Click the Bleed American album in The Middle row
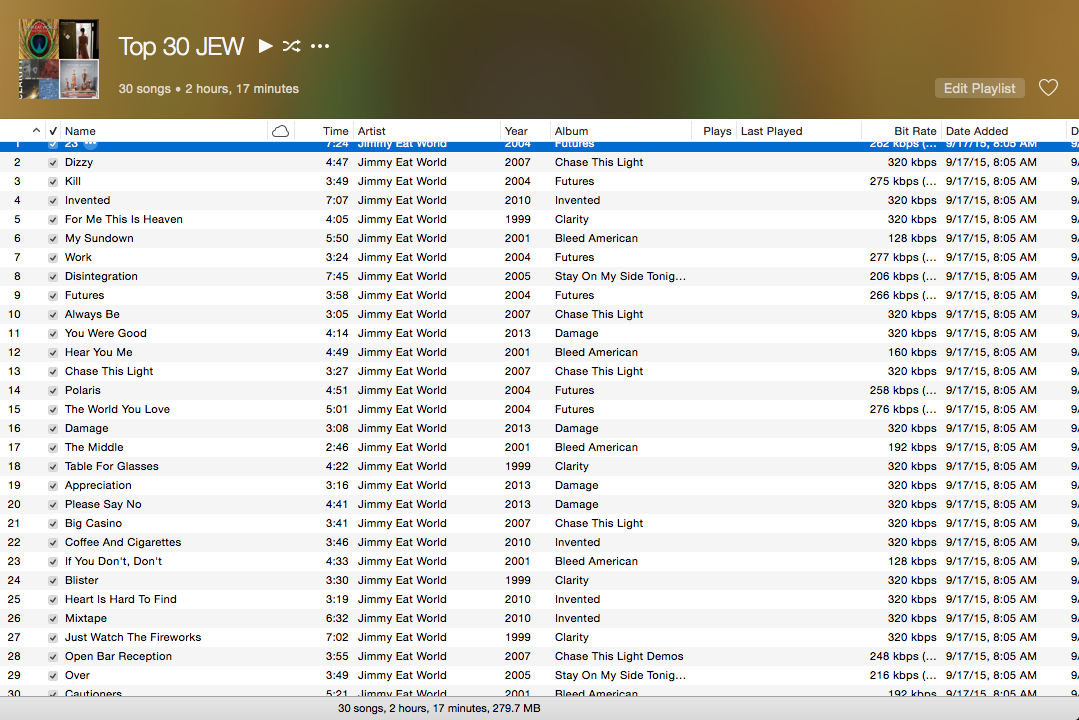This screenshot has height=720, width=1079. 596,447
